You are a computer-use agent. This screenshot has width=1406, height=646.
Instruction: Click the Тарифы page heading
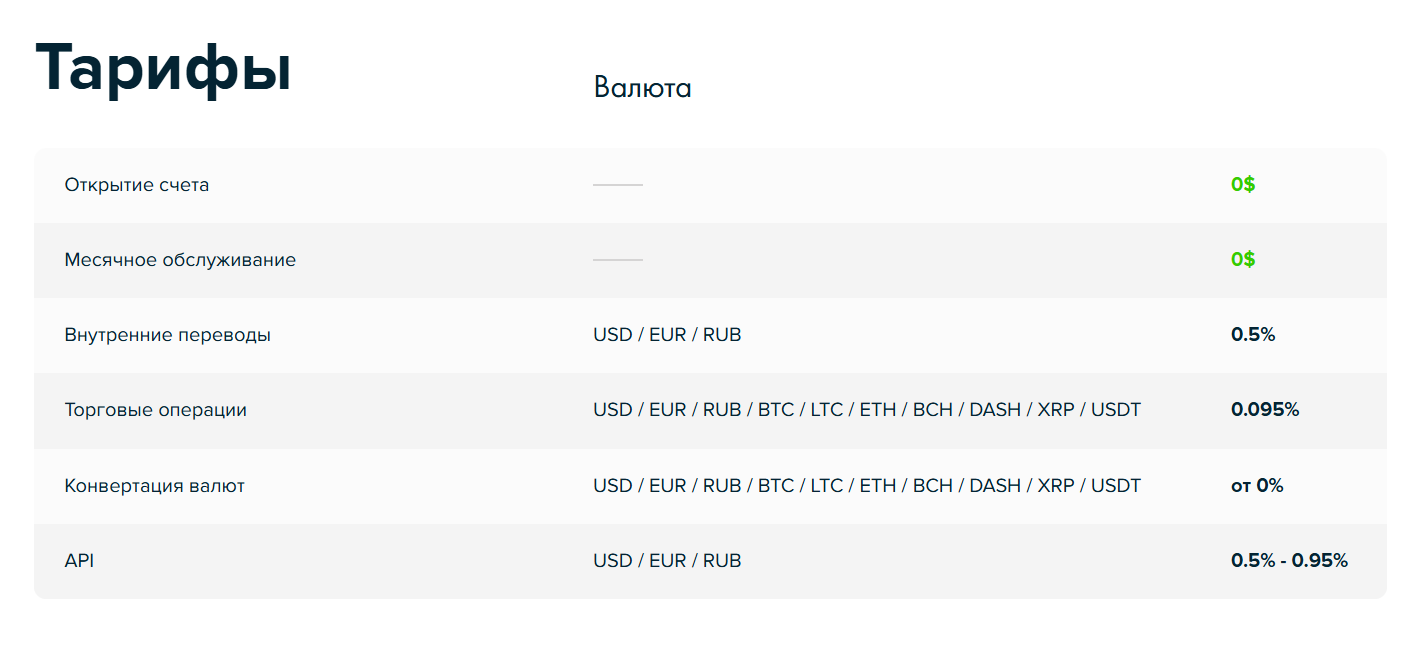[x=163, y=69]
